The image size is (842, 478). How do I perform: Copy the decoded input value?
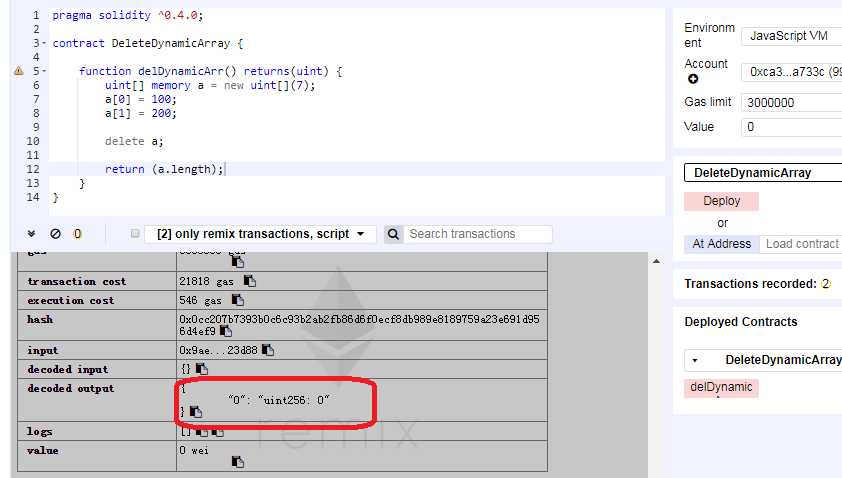pos(201,369)
